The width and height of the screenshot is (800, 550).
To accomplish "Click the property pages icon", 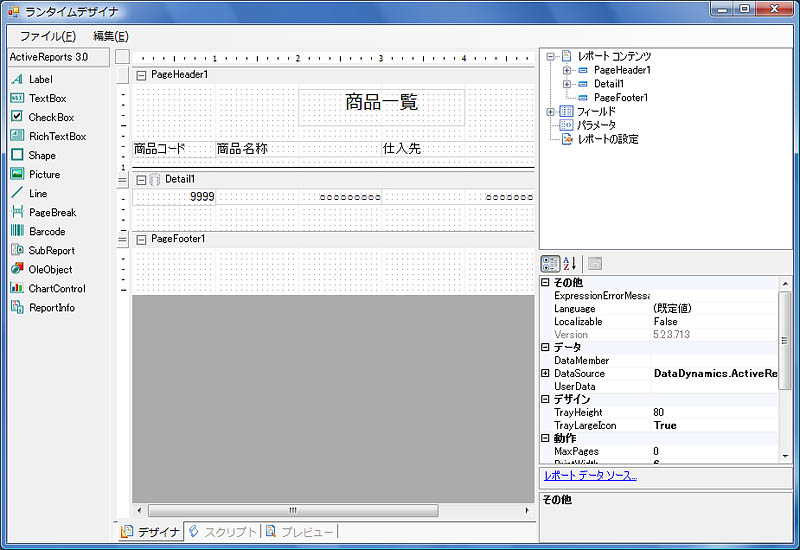I will coord(594,264).
